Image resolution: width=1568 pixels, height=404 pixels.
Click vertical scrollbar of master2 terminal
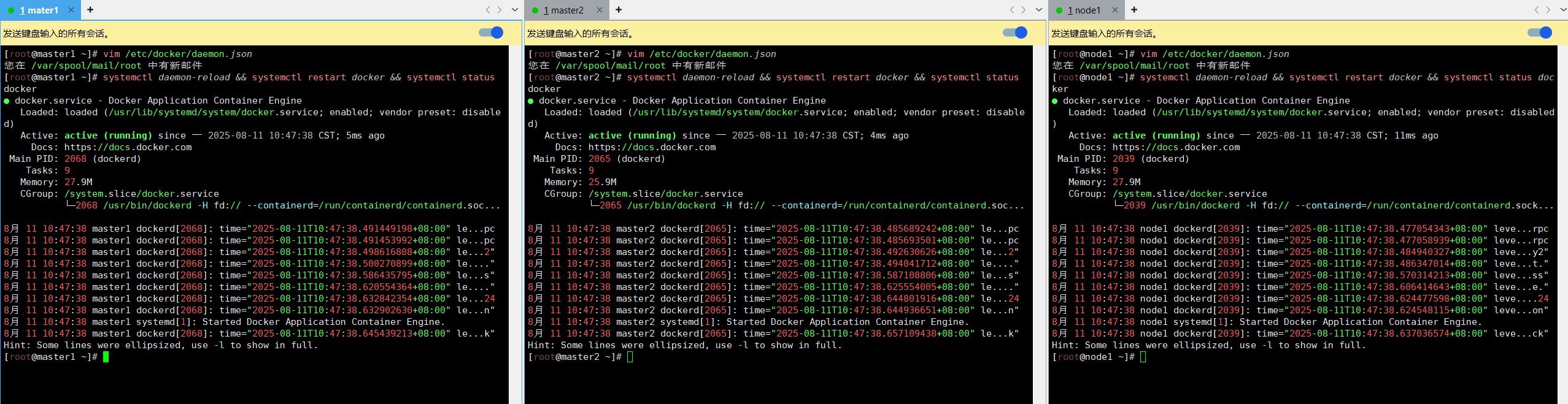1040,224
